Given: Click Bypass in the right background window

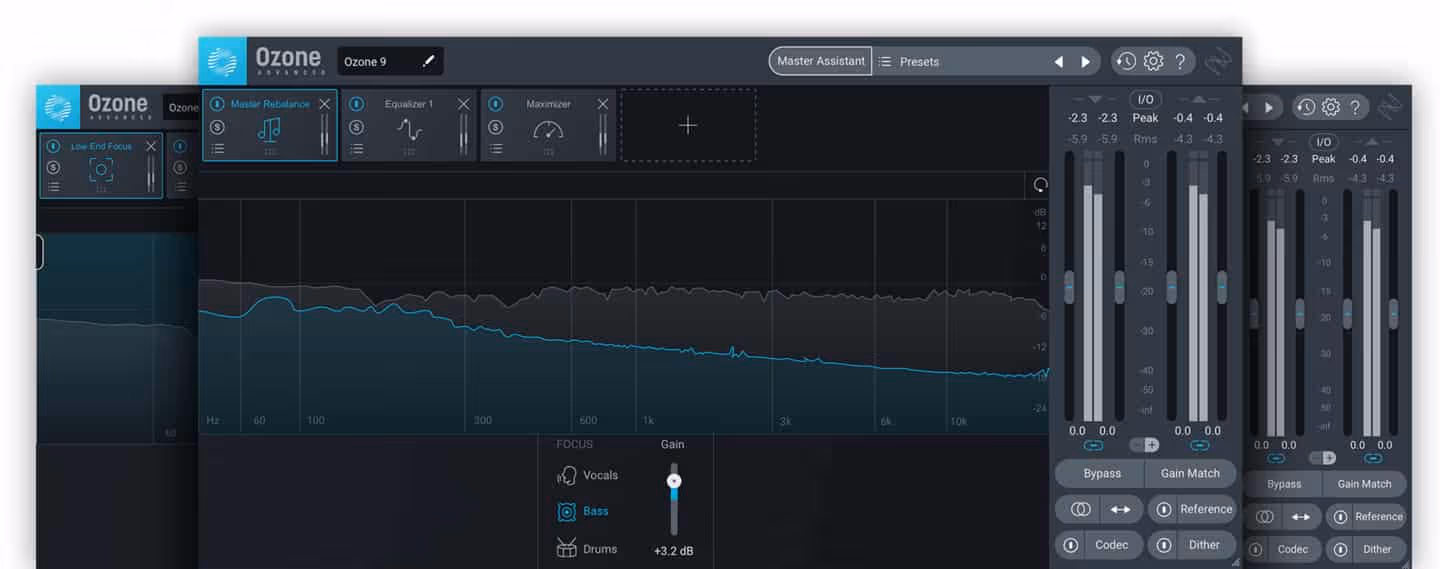Looking at the screenshot, I should click(1284, 484).
